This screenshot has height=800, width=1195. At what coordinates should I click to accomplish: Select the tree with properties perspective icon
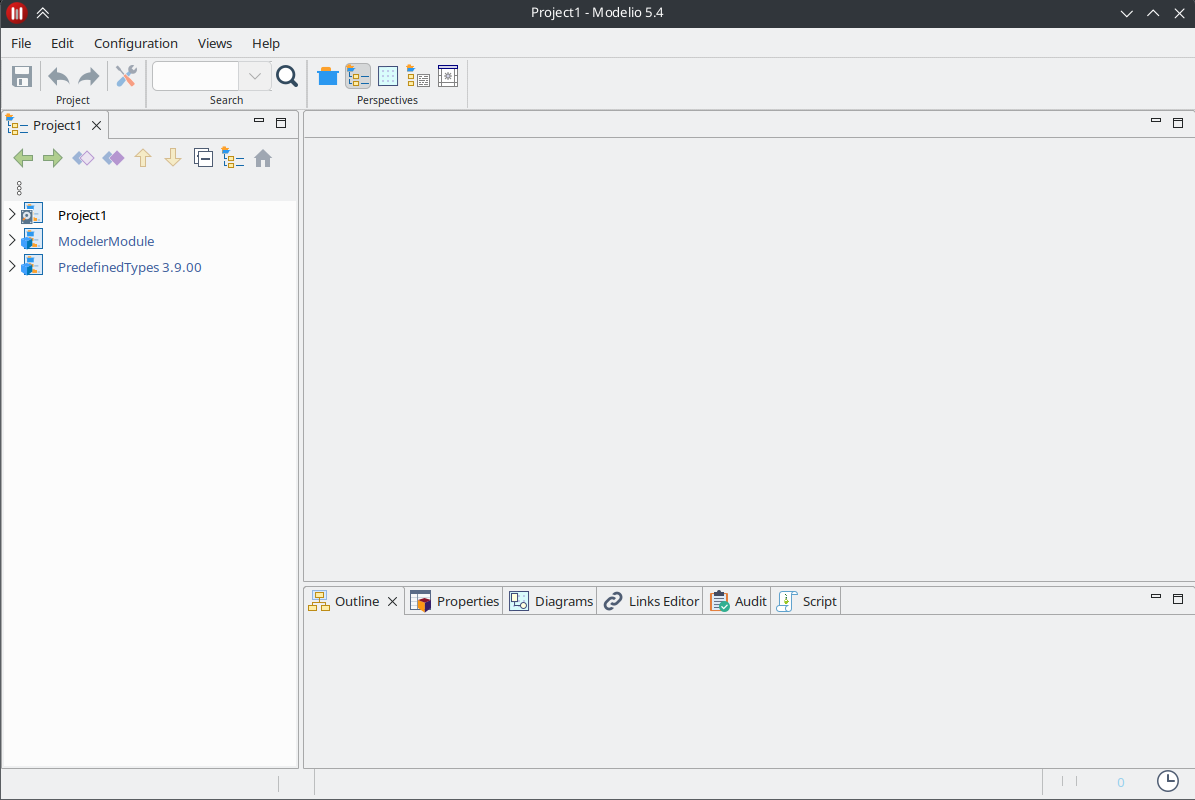tap(418, 76)
